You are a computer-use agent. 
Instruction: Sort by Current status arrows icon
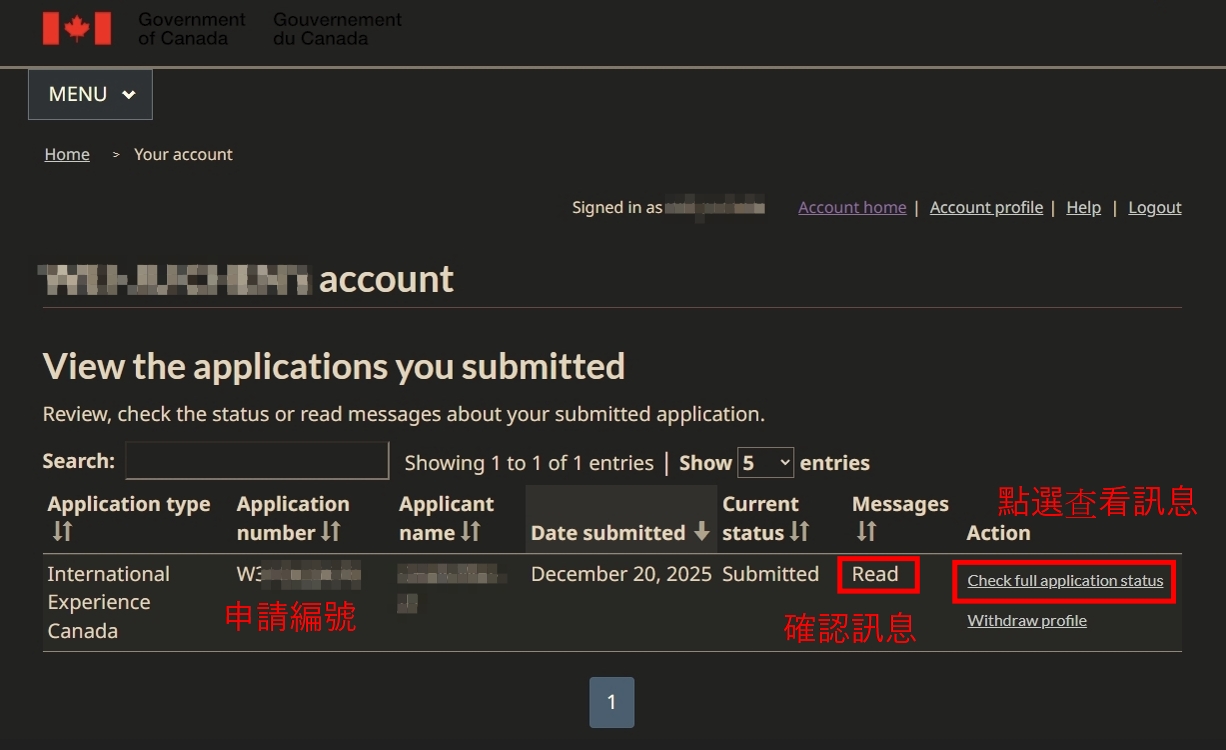[799, 532]
